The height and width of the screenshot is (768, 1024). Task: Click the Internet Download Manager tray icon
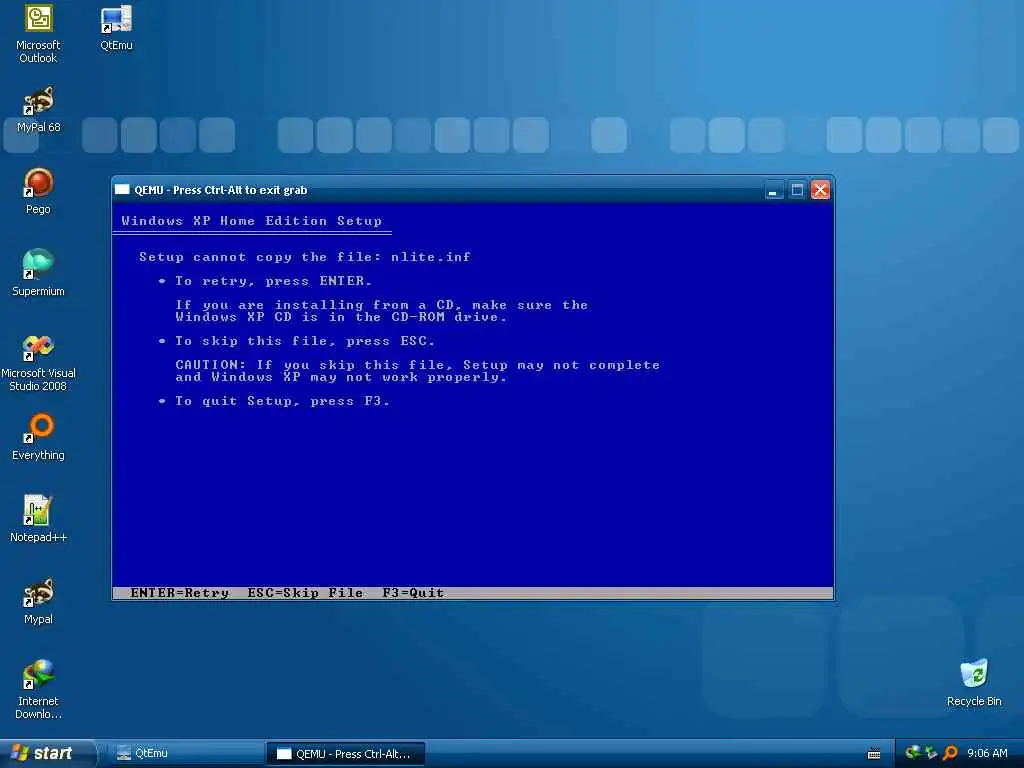tap(913, 753)
